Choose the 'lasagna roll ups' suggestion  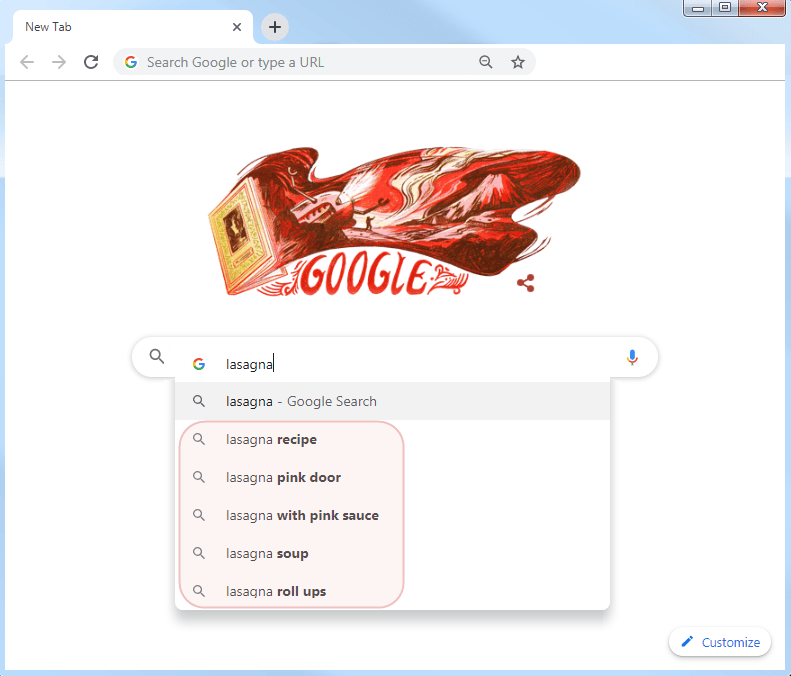click(392, 591)
